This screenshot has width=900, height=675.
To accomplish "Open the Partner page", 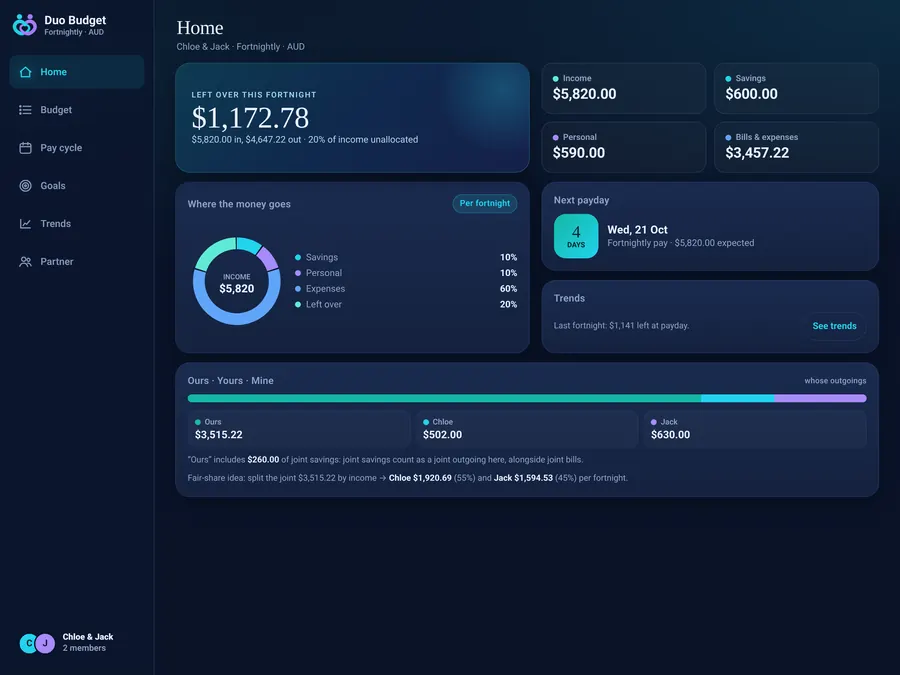I will (77, 261).
